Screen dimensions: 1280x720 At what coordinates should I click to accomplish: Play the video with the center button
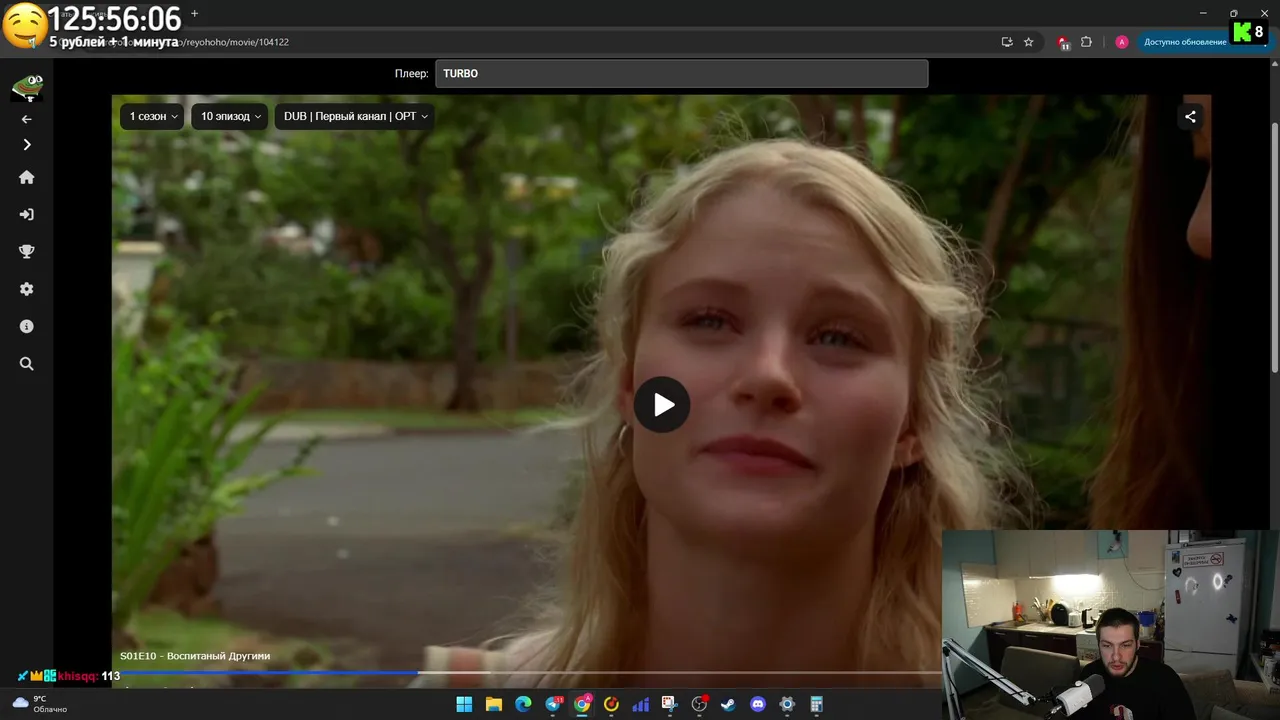662,405
